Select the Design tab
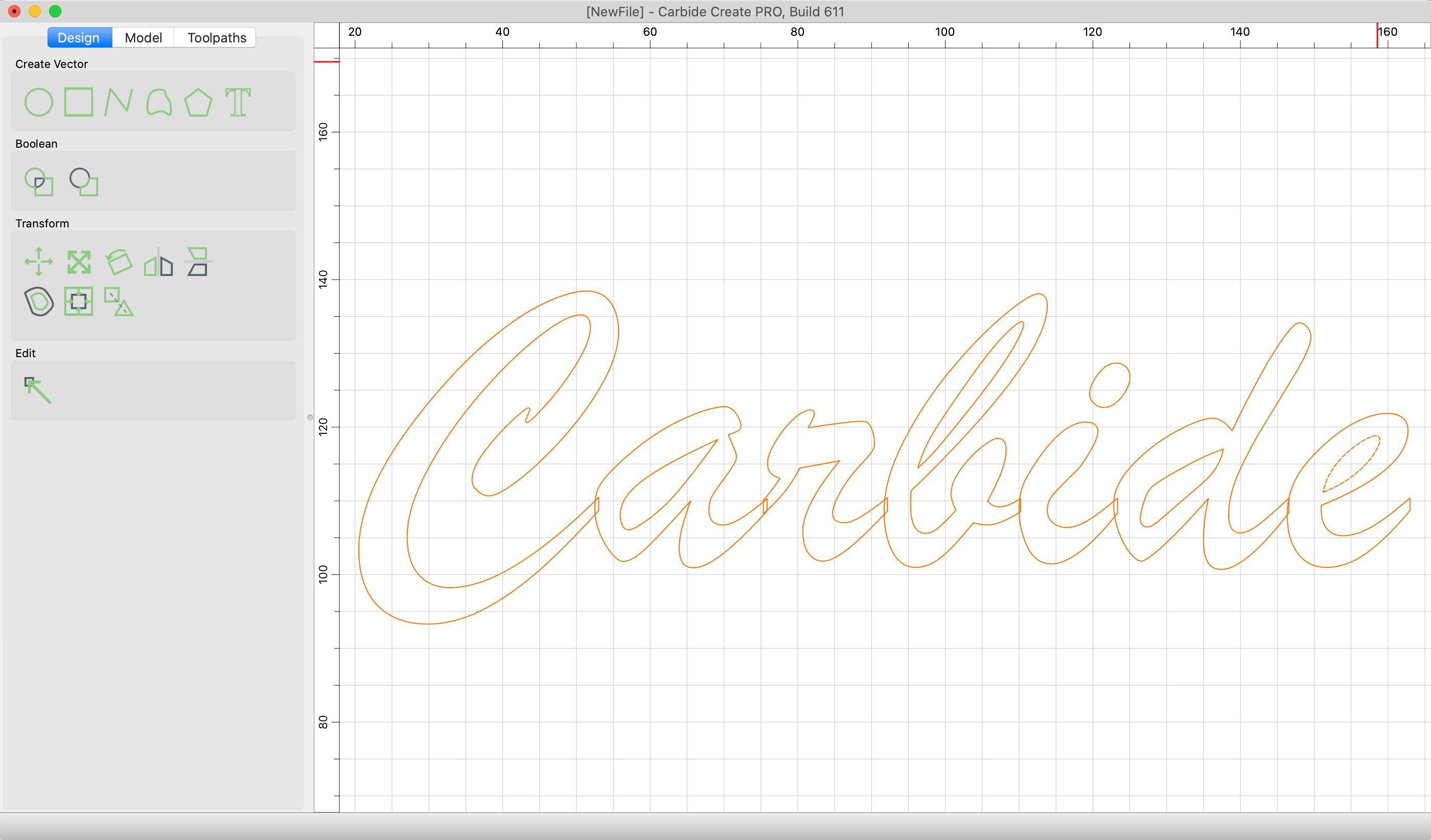Viewport: 1431px width, 840px height. coord(79,38)
